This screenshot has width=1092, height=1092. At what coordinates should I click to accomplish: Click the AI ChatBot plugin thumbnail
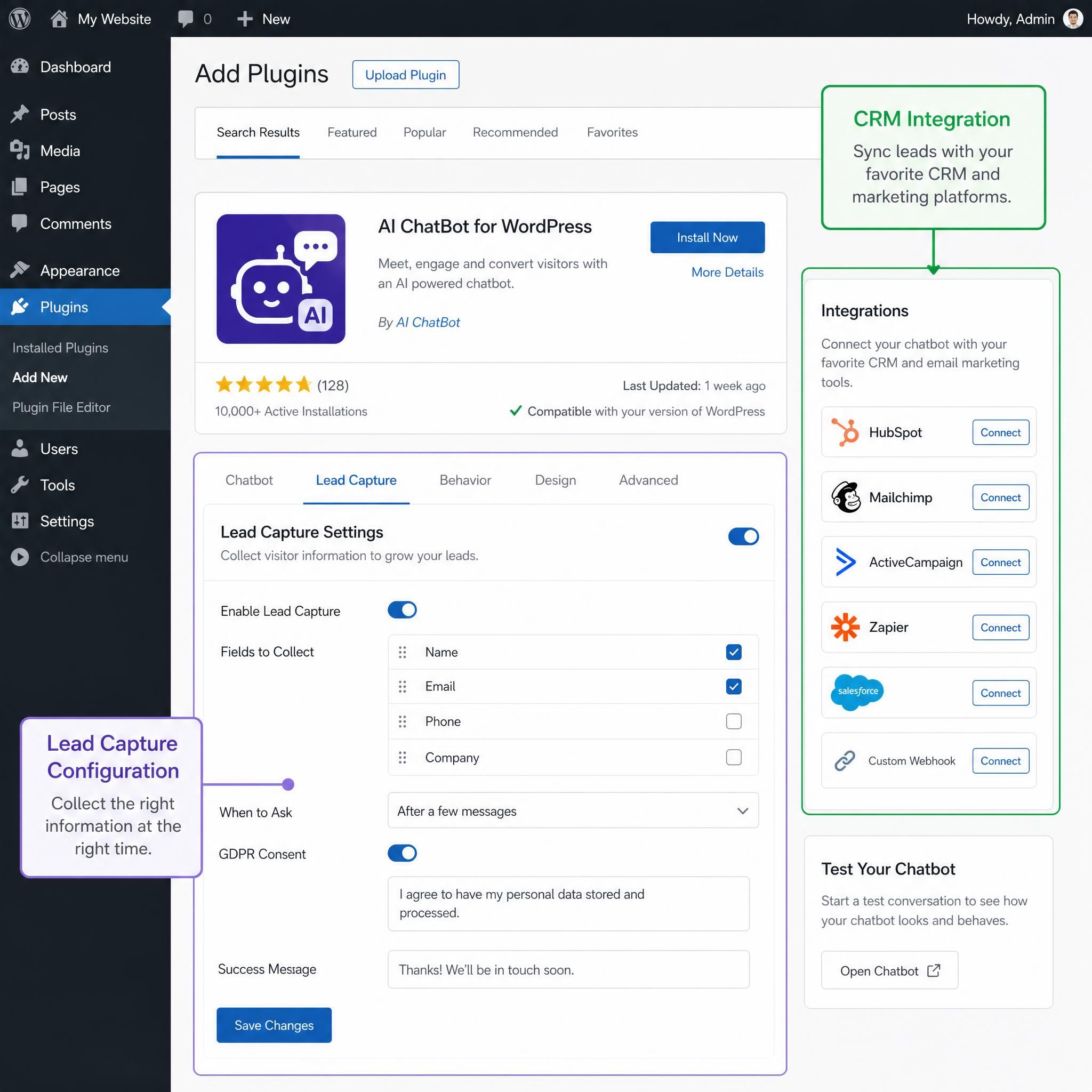281,279
